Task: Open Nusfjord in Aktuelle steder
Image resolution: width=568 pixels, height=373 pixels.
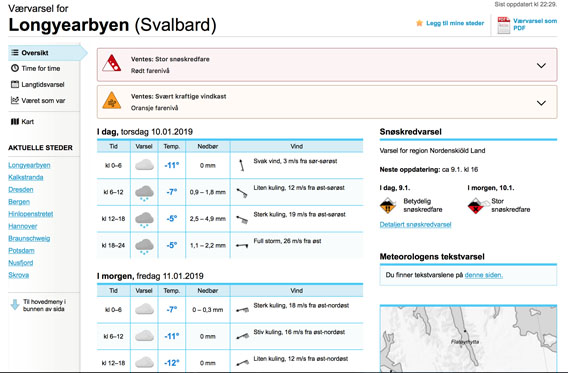Action: pos(21,263)
